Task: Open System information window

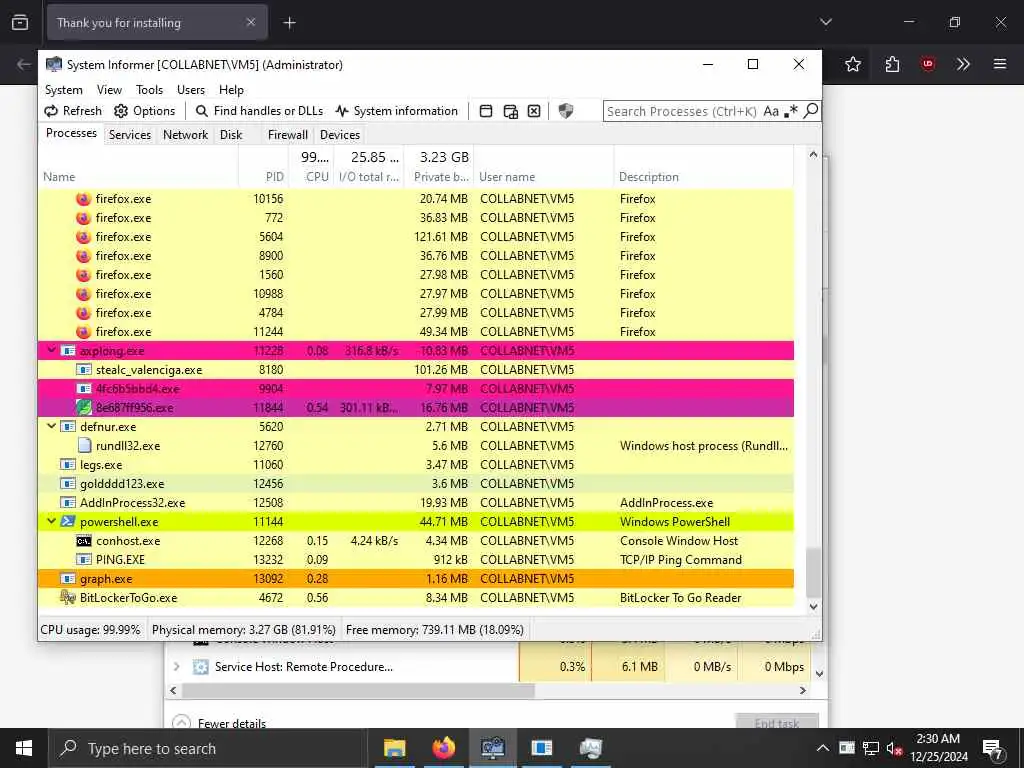Action: (396, 111)
